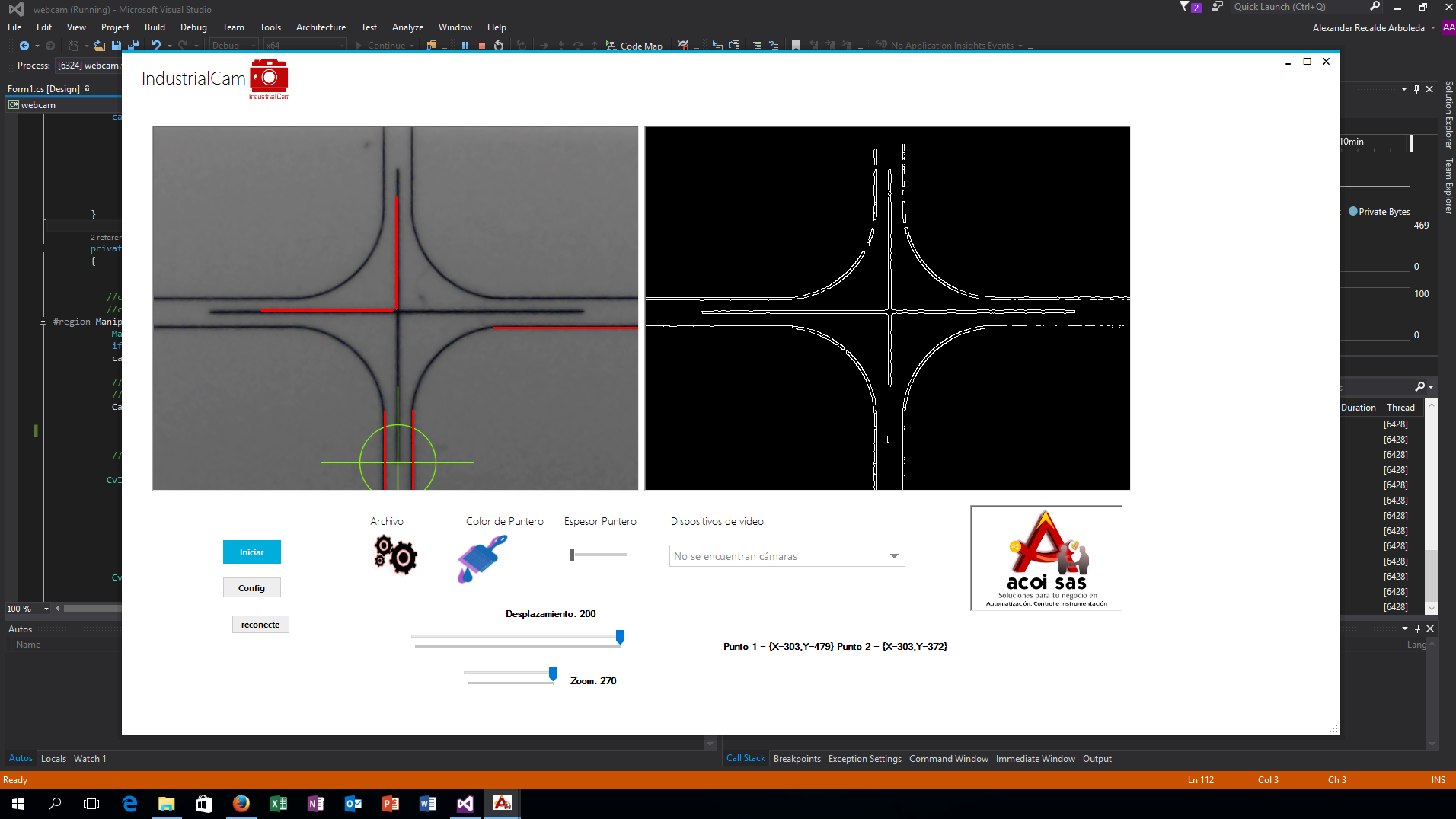Viewport: 1456px width, 819px height.
Task: Click the Restart debugging icon
Action: [499, 46]
